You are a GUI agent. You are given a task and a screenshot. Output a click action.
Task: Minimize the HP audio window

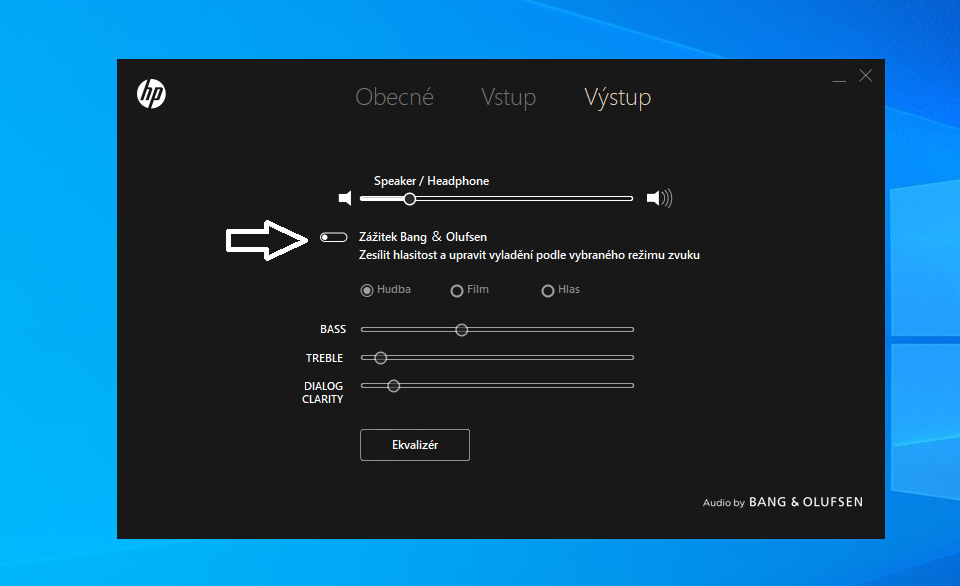(x=839, y=80)
